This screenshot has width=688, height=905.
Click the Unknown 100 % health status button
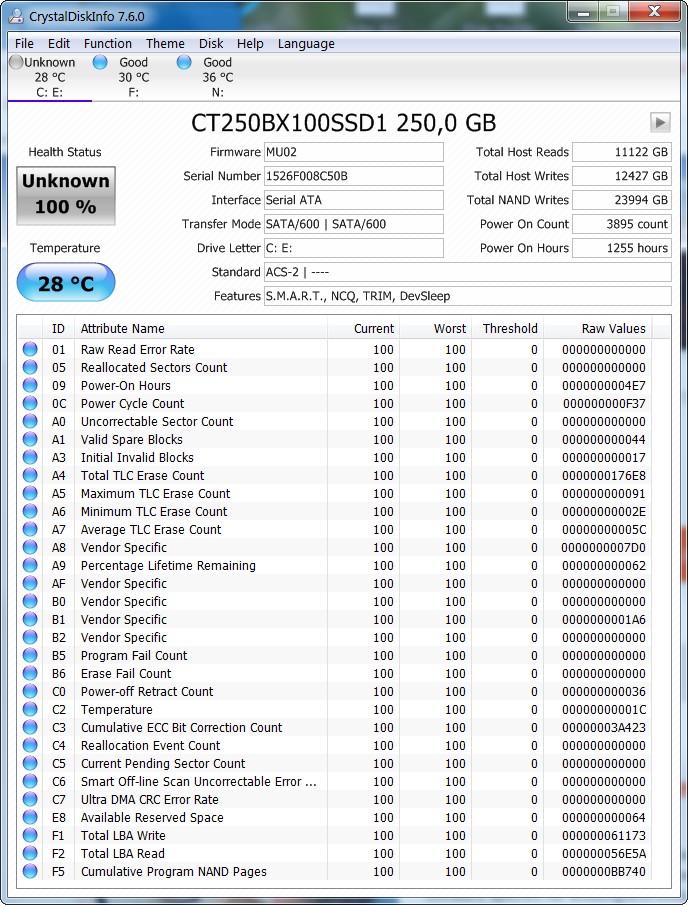pyautogui.click(x=66, y=195)
